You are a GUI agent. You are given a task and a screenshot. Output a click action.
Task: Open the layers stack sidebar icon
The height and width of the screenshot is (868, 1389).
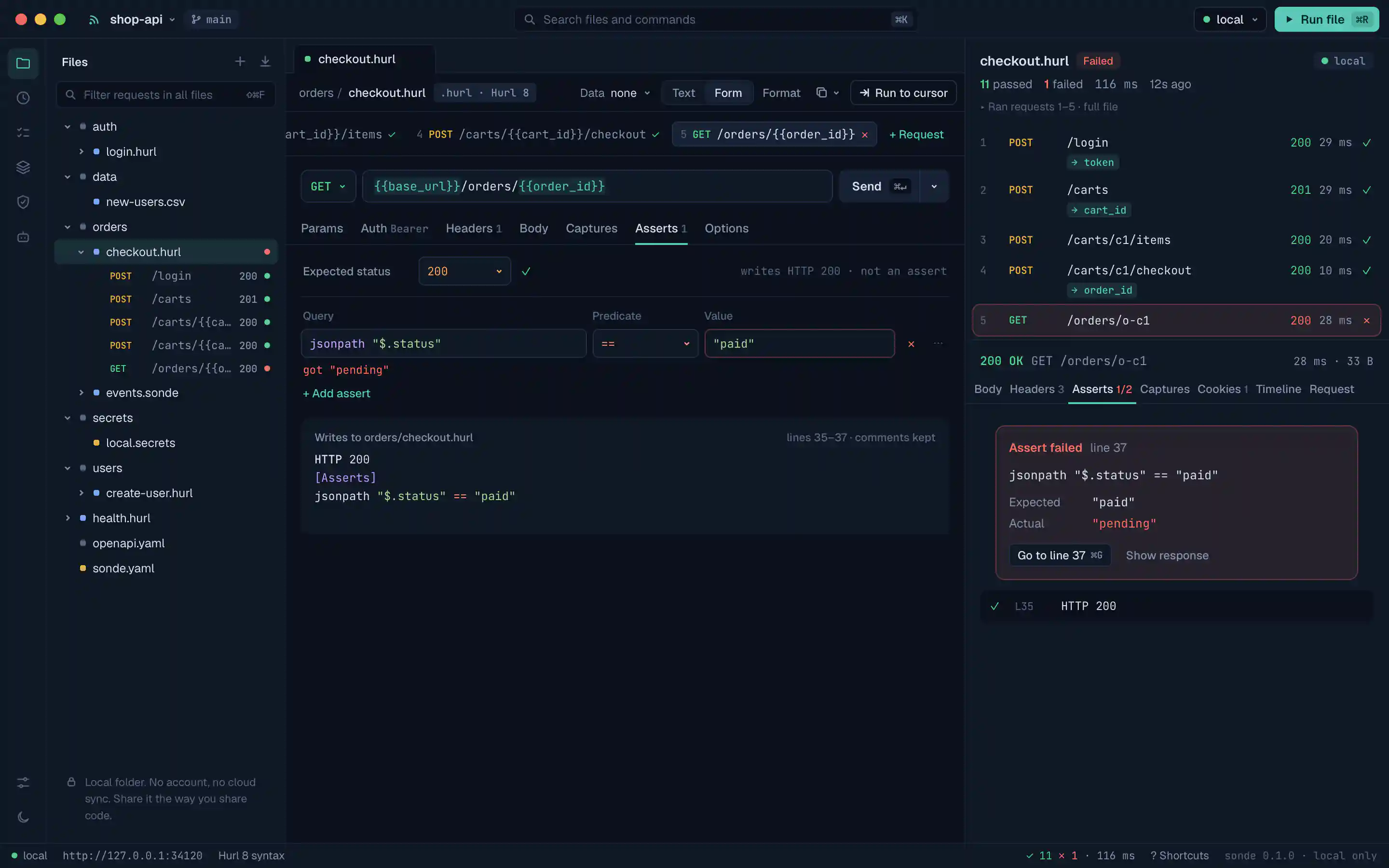click(x=23, y=167)
